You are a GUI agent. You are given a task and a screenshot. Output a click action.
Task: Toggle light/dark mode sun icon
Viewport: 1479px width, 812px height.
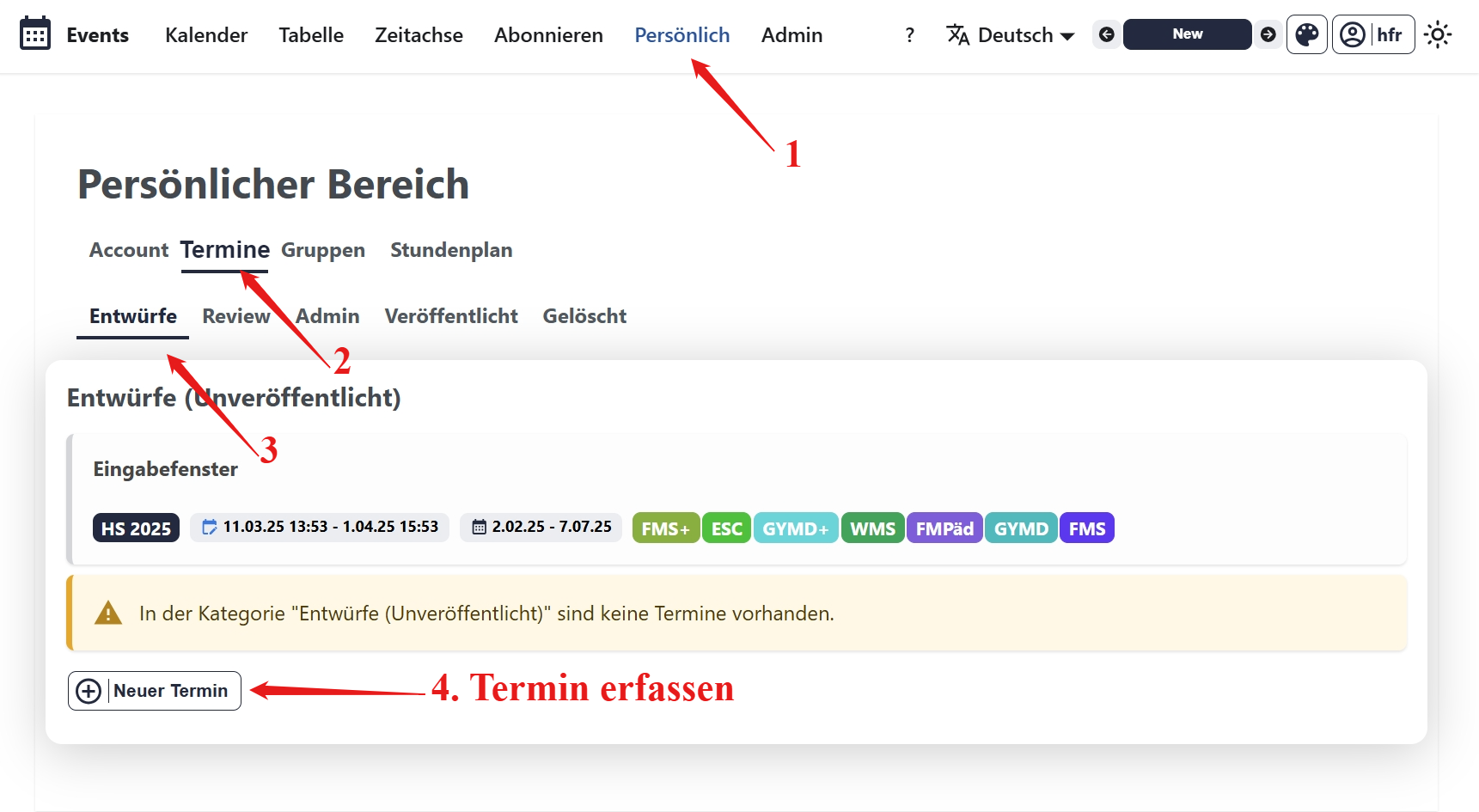(x=1438, y=34)
